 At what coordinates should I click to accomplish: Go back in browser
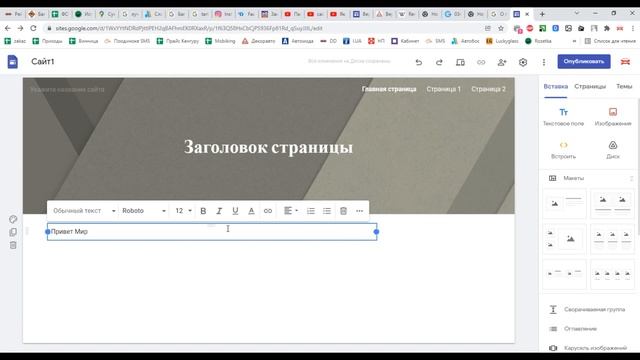8,28
